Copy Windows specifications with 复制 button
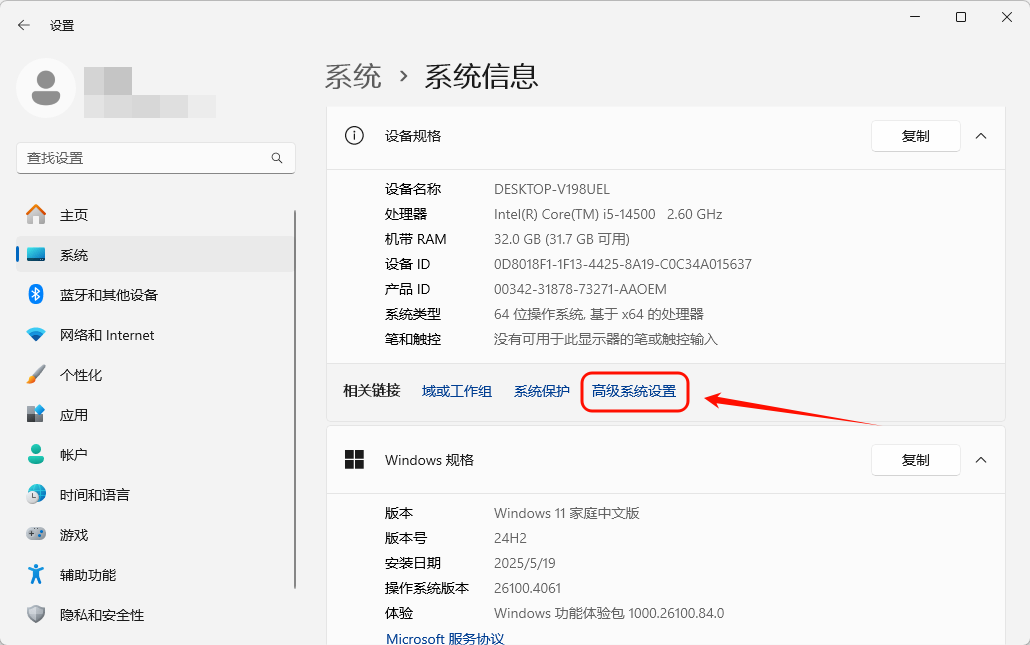The height and width of the screenshot is (645, 1030). (x=916, y=460)
